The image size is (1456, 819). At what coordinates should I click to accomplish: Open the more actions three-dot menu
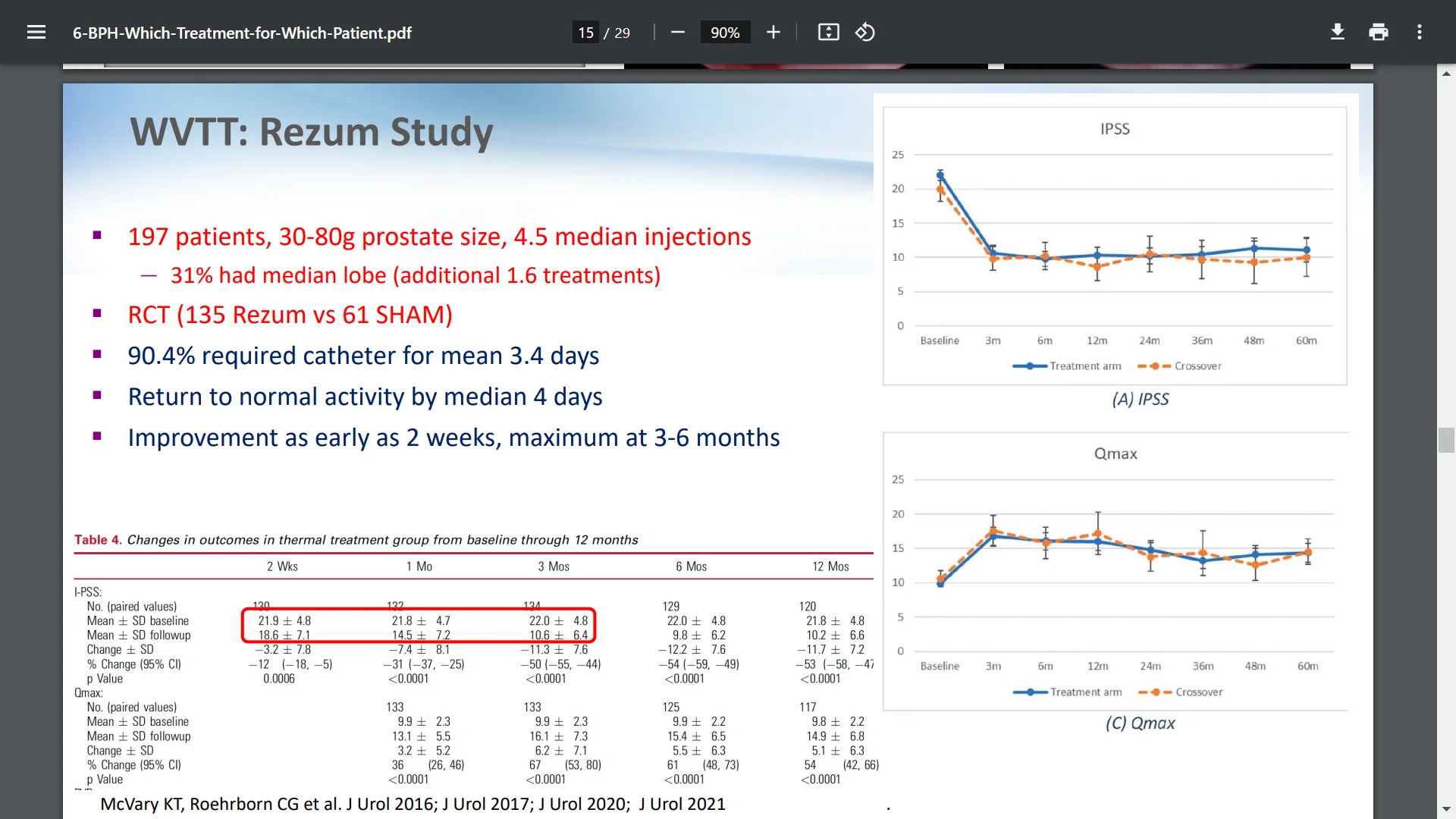1420,33
